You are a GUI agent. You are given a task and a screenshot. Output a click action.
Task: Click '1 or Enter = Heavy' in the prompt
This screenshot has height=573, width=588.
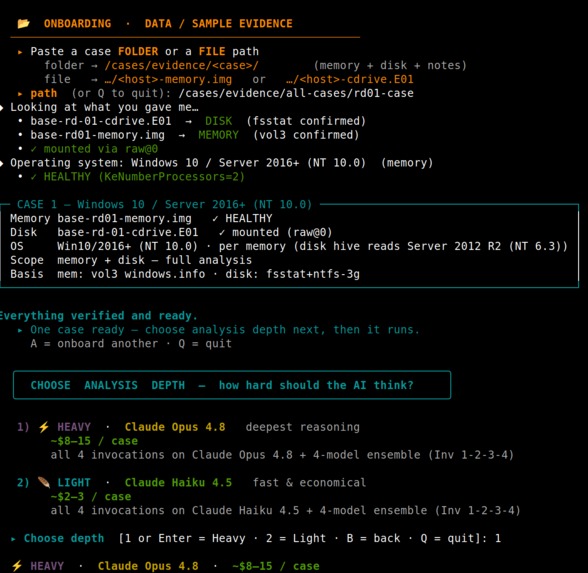pos(184,538)
